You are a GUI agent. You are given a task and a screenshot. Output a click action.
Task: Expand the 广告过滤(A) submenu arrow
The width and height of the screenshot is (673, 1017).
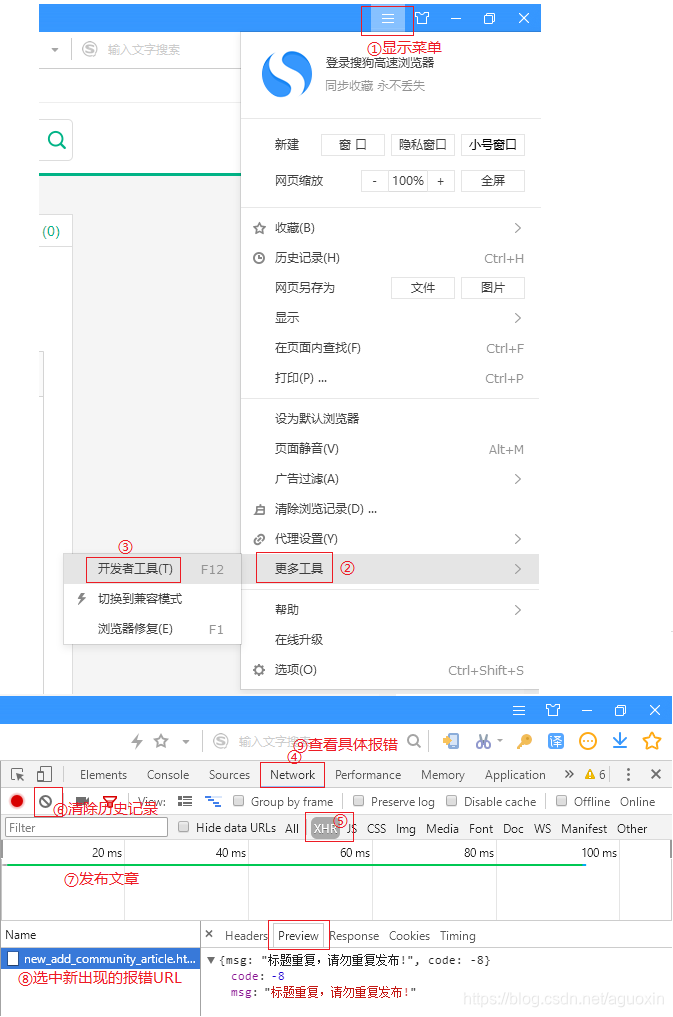517,479
